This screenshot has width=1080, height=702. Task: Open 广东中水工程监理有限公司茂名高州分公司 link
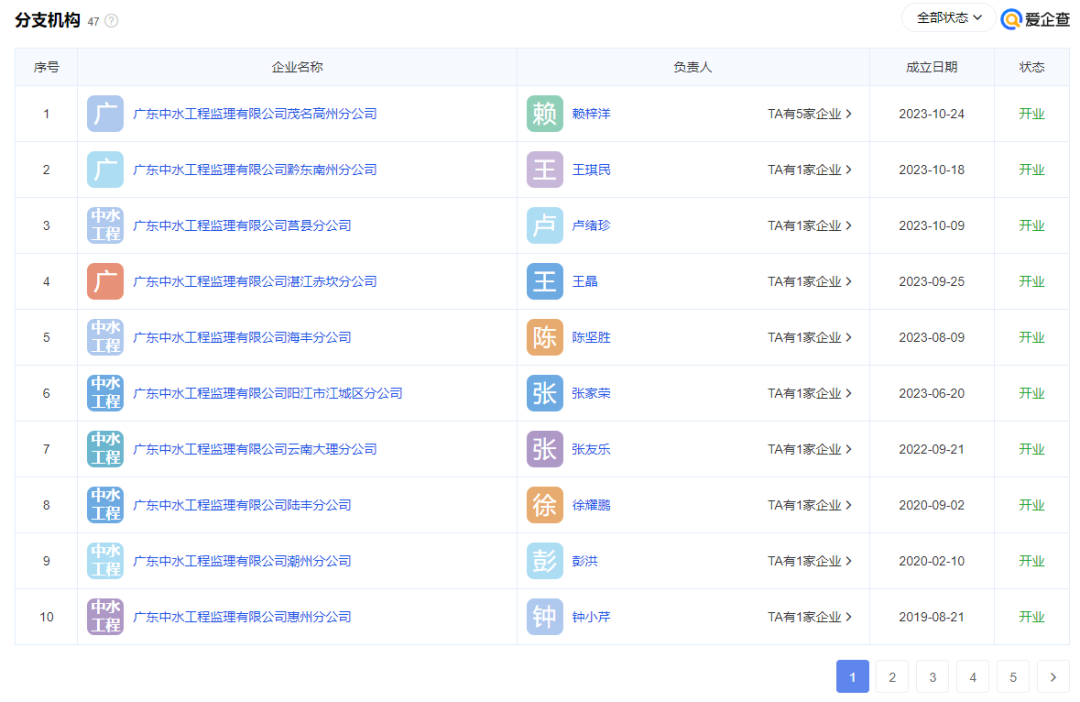pyautogui.click(x=255, y=114)
